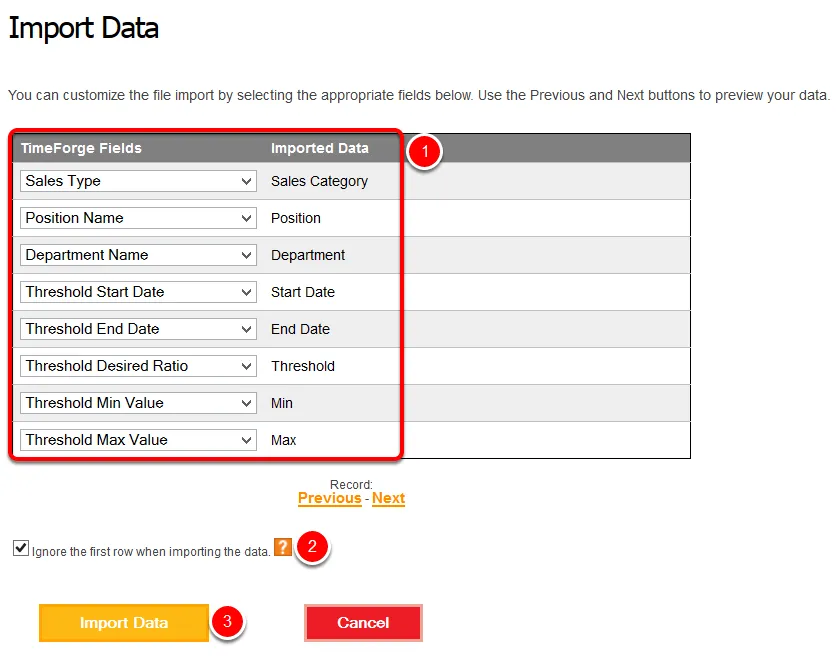Expand the Department Name dropdown
The height and width of the screenshot is (656, 840).
[x=138, y=255]
